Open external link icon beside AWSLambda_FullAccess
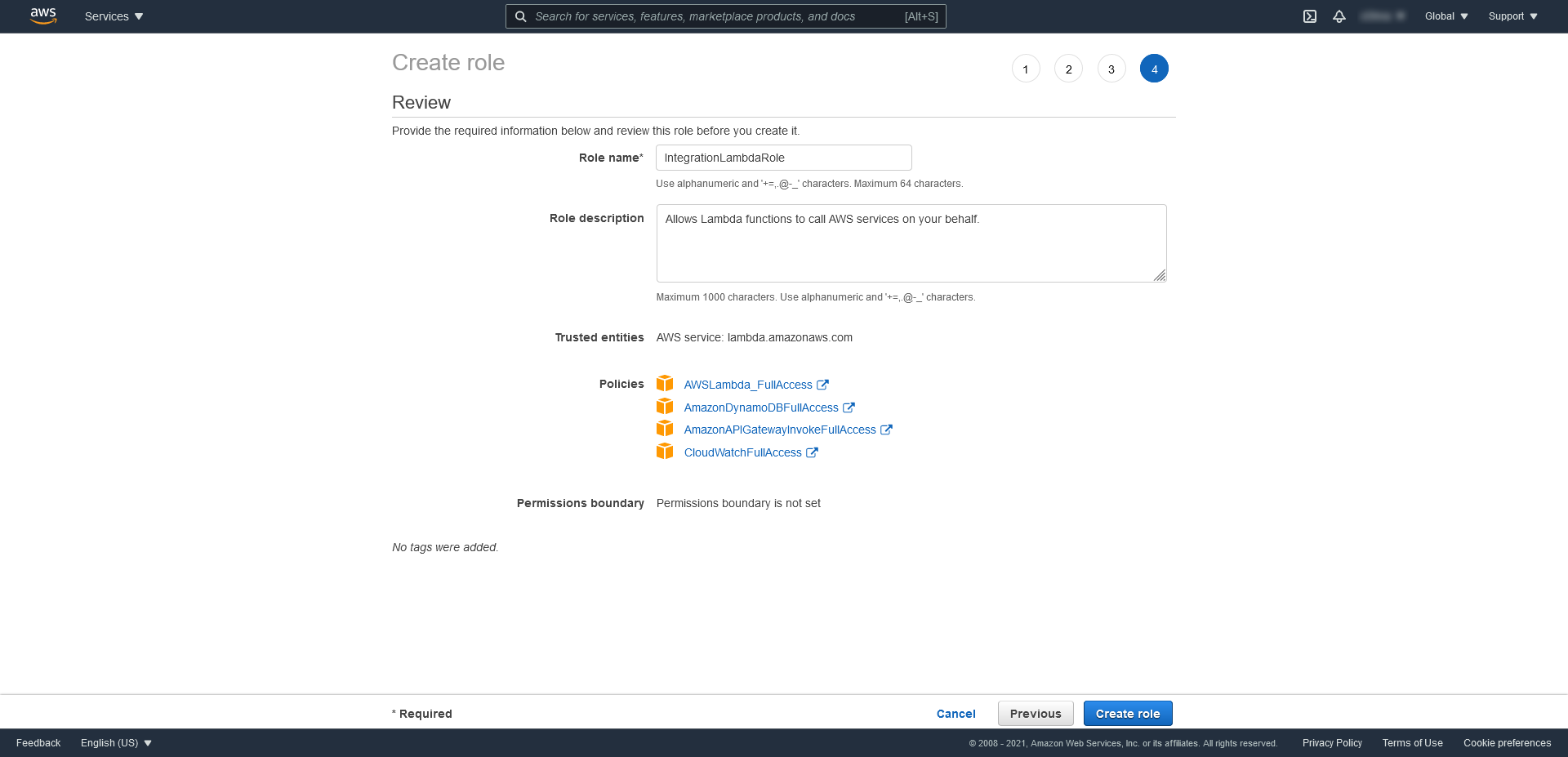The image size is (1568, 757). point(822,385)
